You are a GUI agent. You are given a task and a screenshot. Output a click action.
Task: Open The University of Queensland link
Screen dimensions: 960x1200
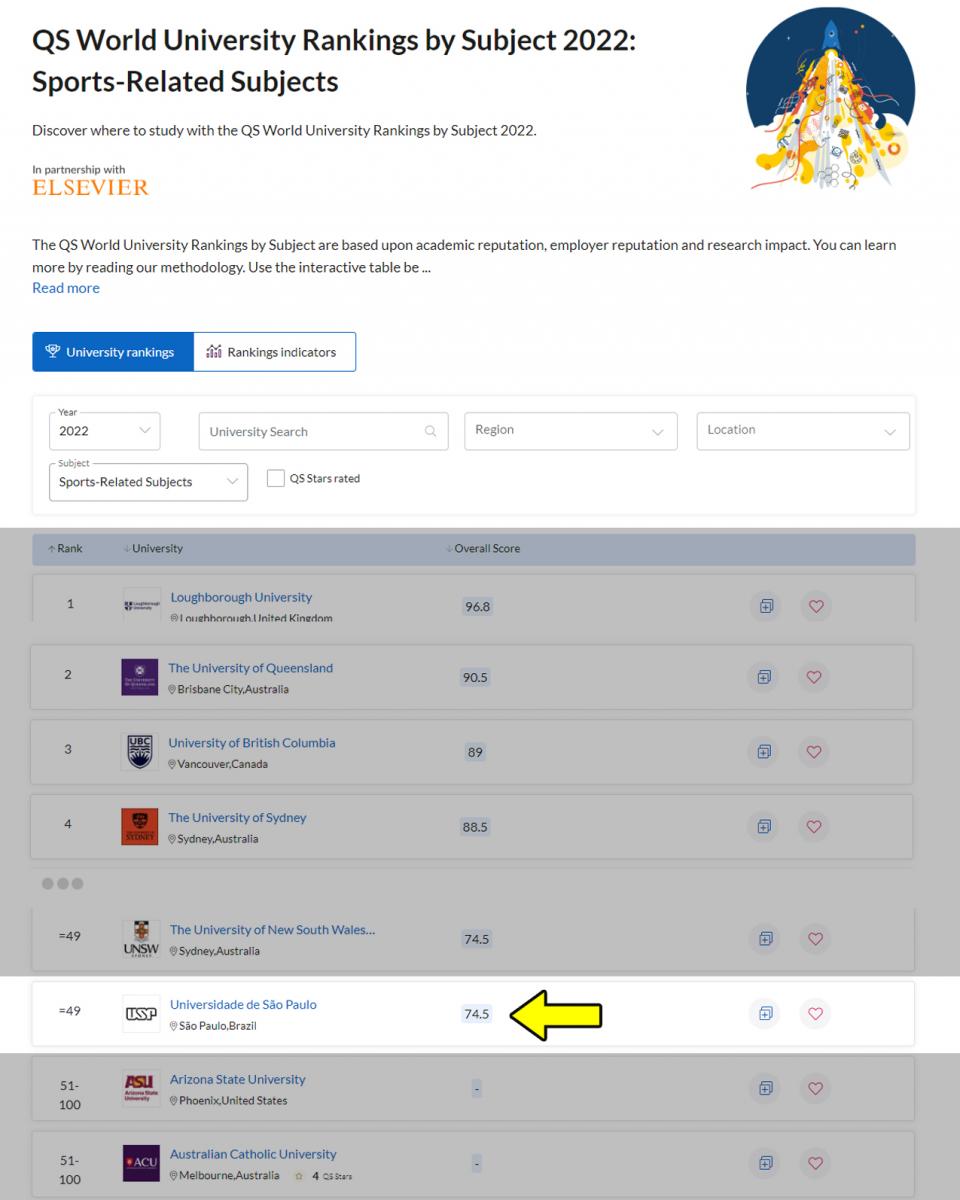(250, 668)
